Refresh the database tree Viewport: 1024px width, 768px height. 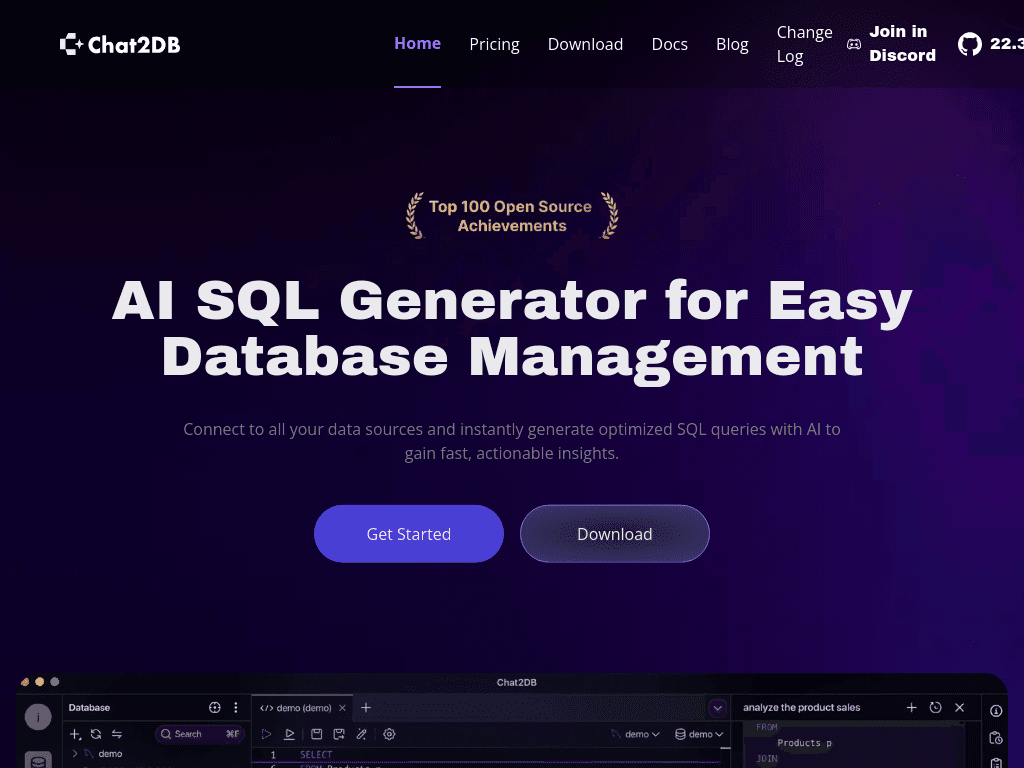tap(96, 734)
